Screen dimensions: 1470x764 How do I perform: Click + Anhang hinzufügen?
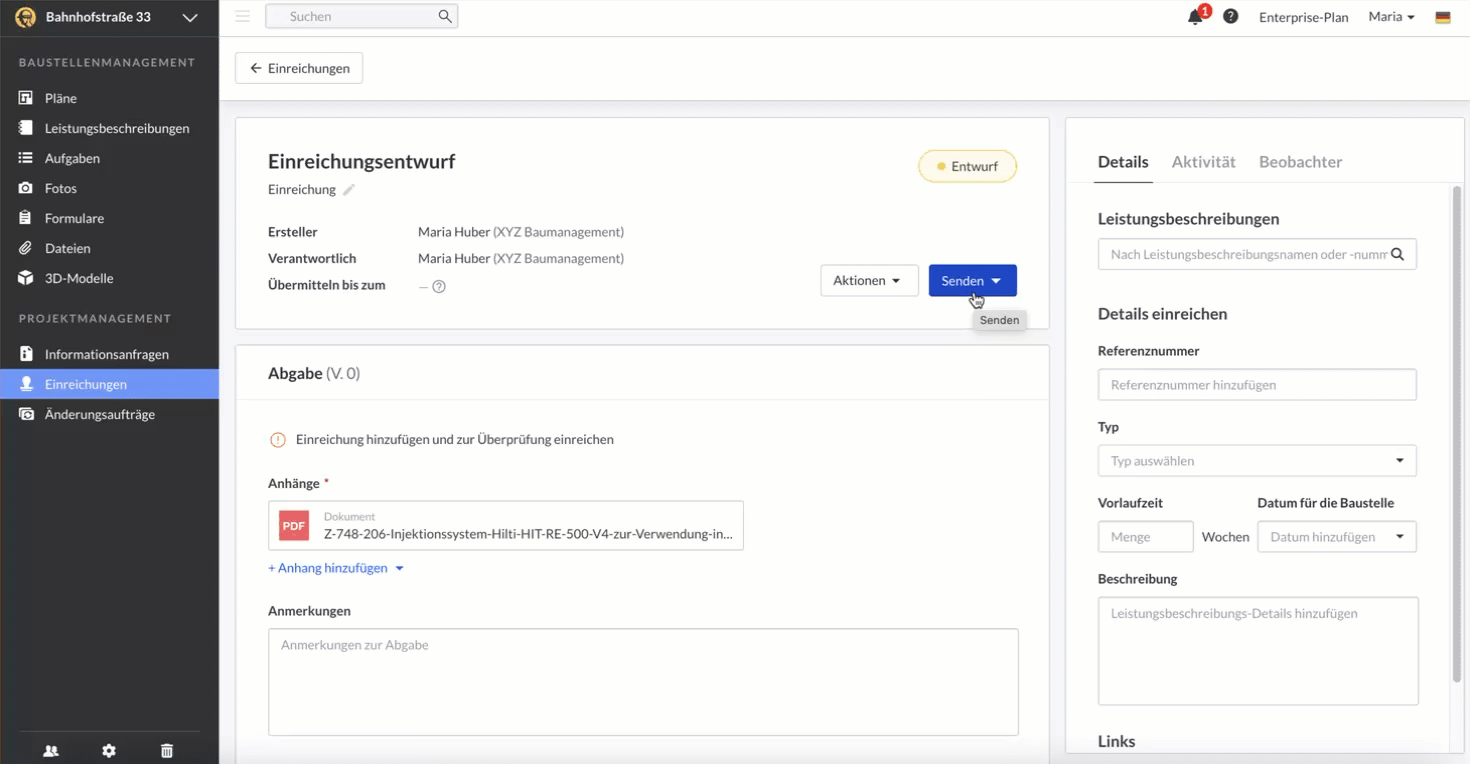pyautogui.click(x=335, y=568)
